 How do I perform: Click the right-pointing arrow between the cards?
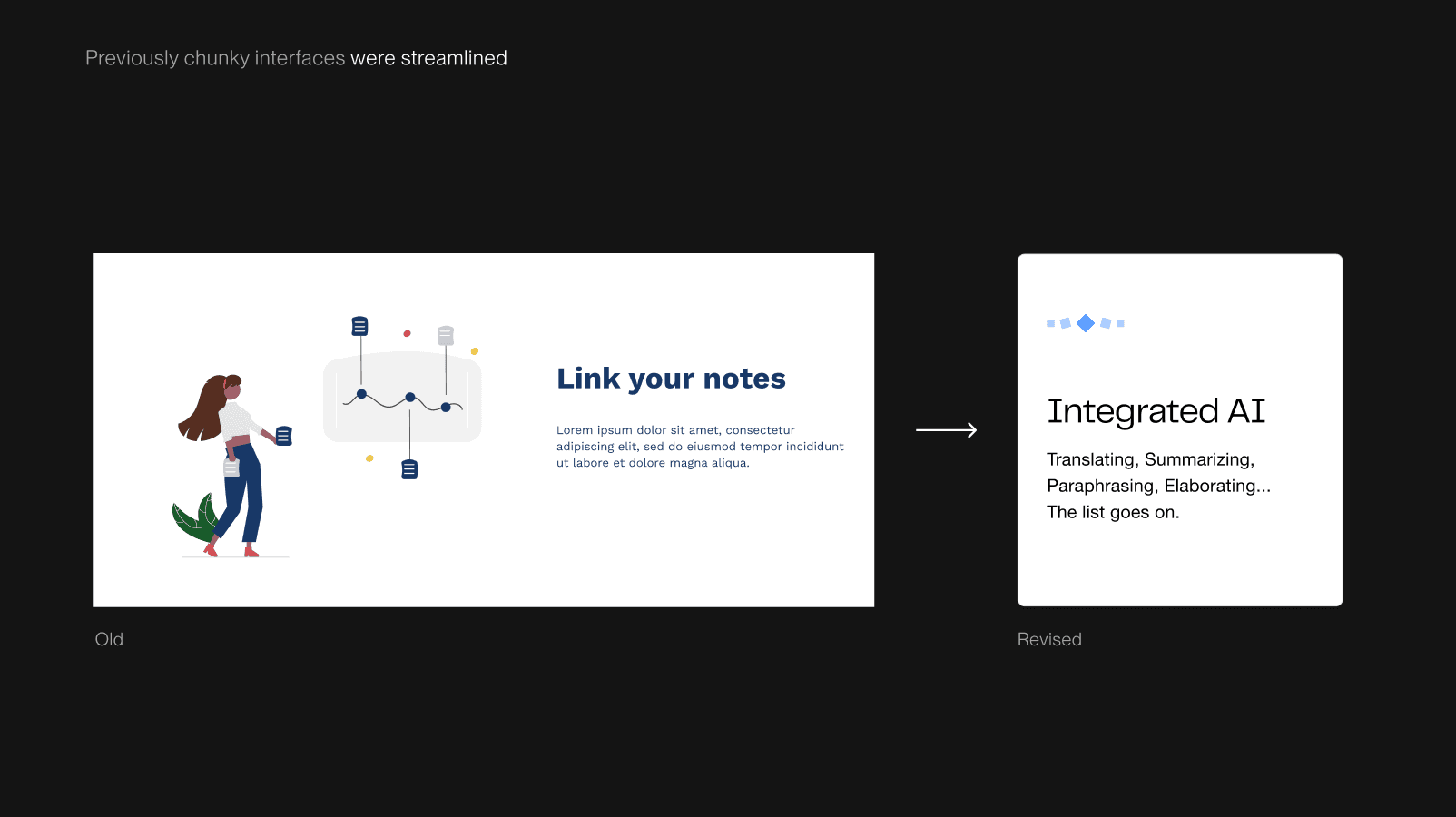[946, 430]
